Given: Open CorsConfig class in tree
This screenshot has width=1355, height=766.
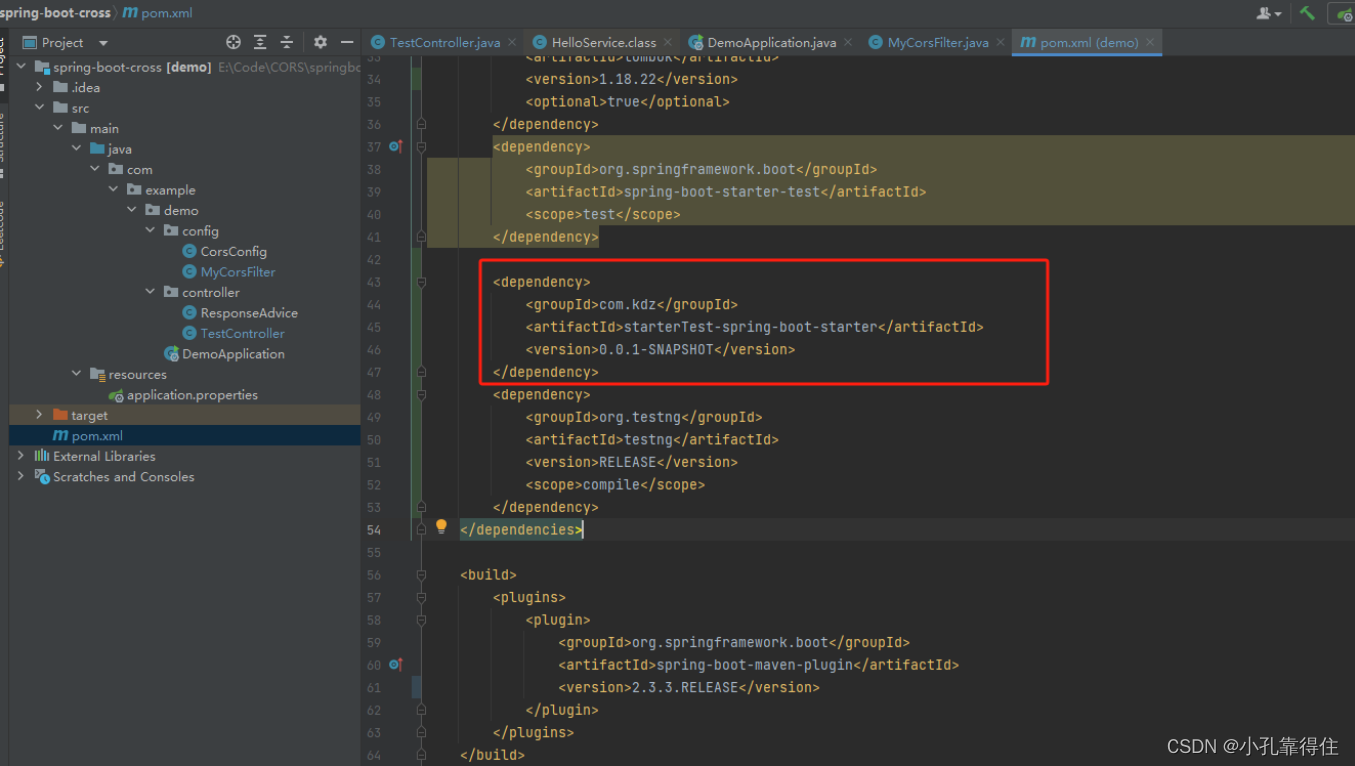Looking at the screenshot, I should tap(233, 251).
